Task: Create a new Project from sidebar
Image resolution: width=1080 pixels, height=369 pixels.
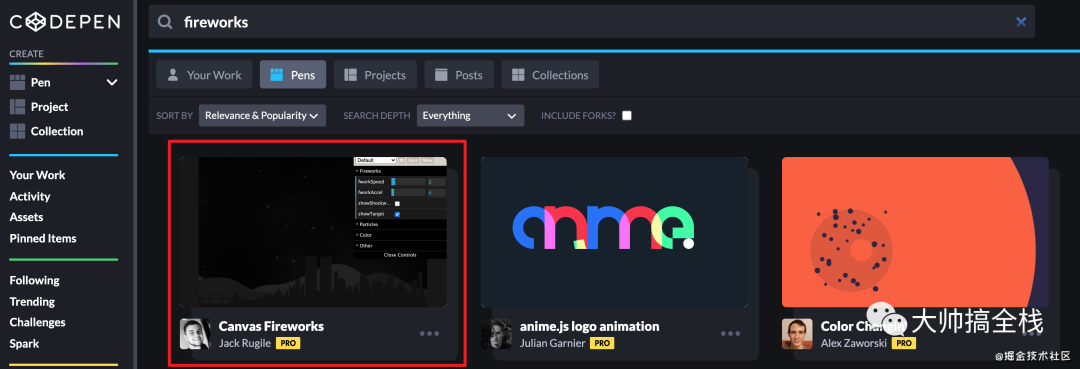Action: click(x=49, y=107)
